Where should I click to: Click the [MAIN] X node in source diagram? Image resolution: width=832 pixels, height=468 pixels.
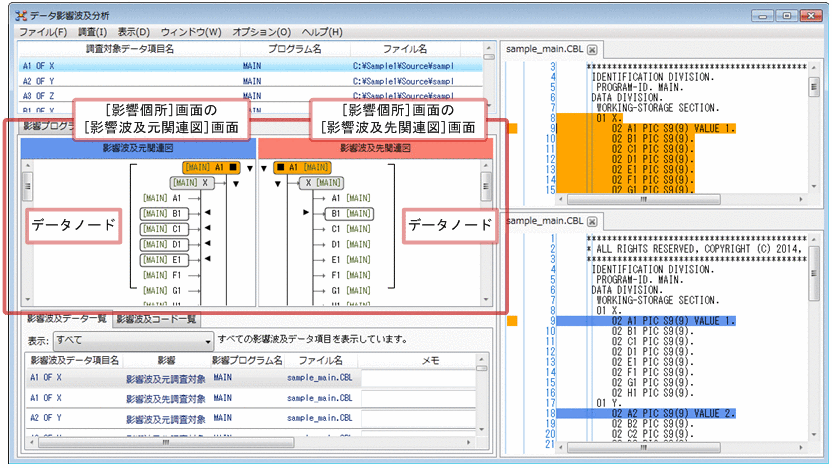(x=192, y=183)
